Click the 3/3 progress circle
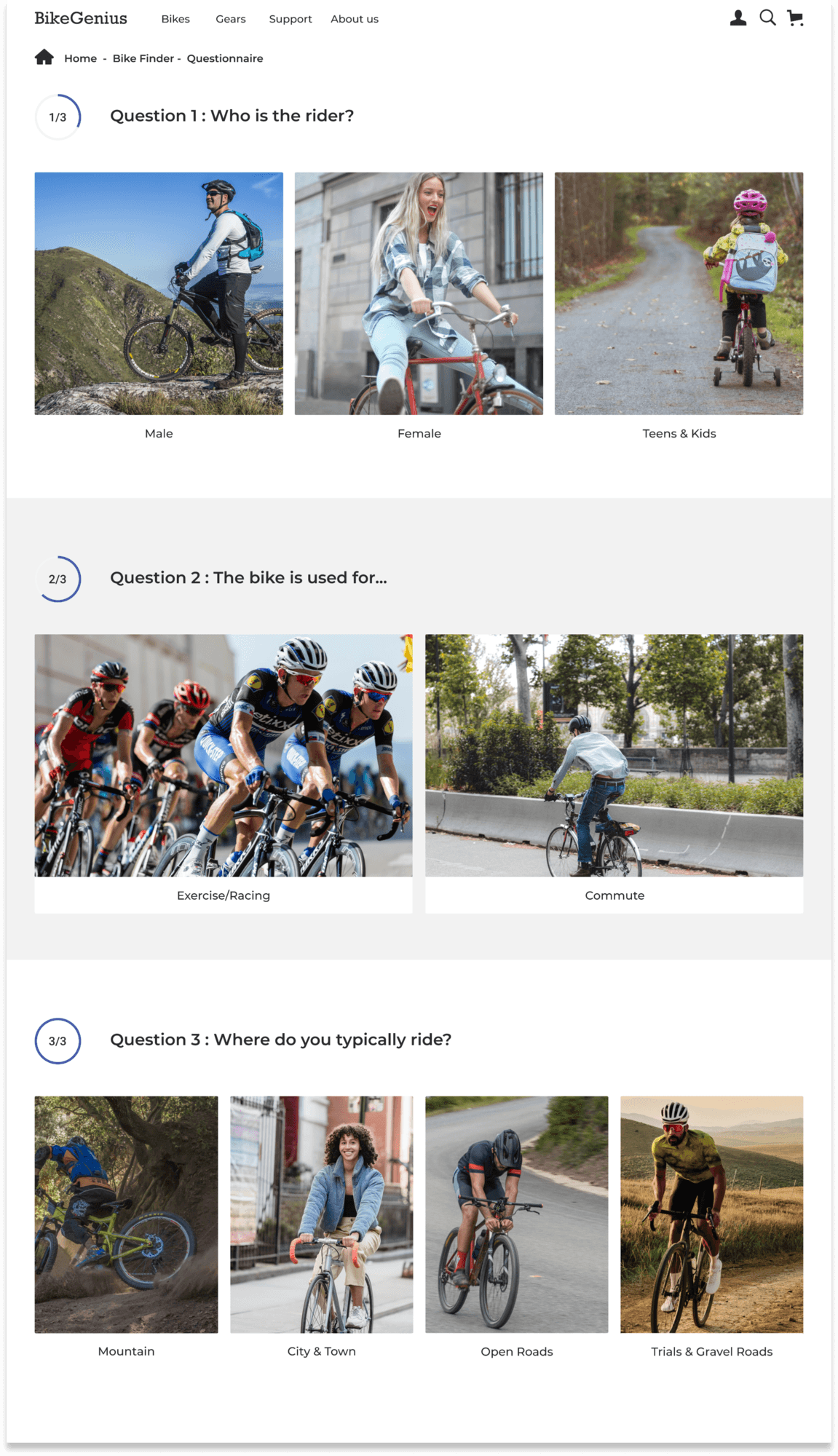The height and width of the screenshot is (1456, 838). point(58,1041)
